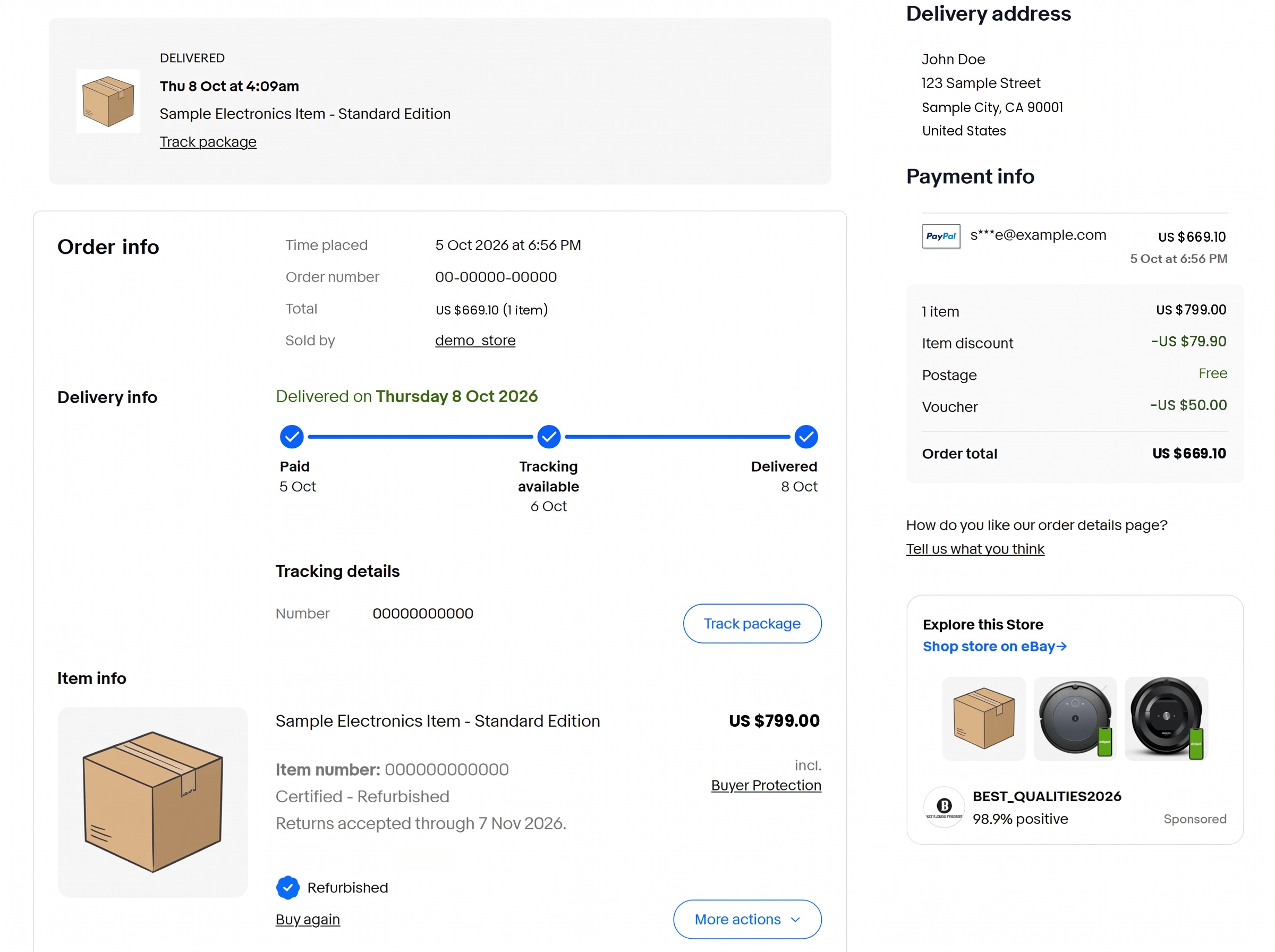Click the Order total US $669.10 amount
The width and height of the screenshot is (1275, 952).
(1188, 453)
